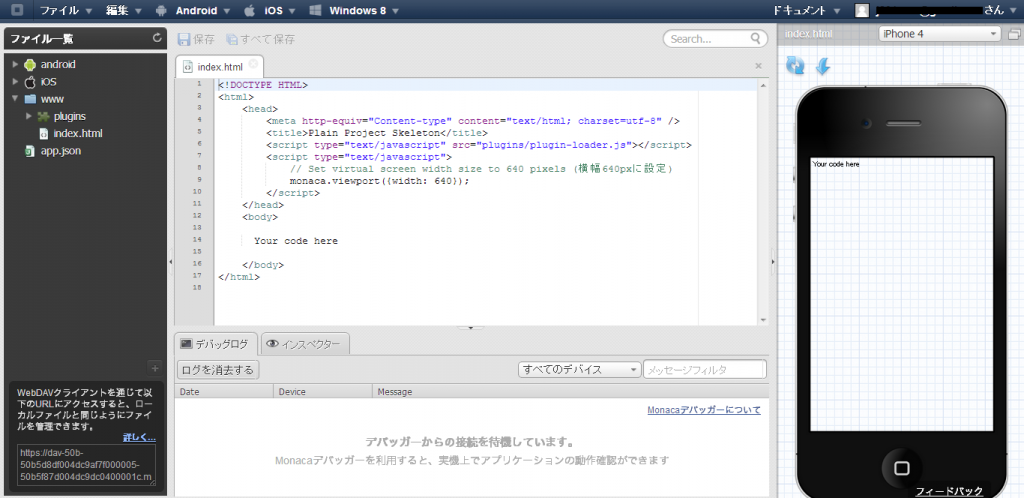This screenshot has width=1024, height=498.
Task: Click the 保存 save button
Action: click(197, 39)
